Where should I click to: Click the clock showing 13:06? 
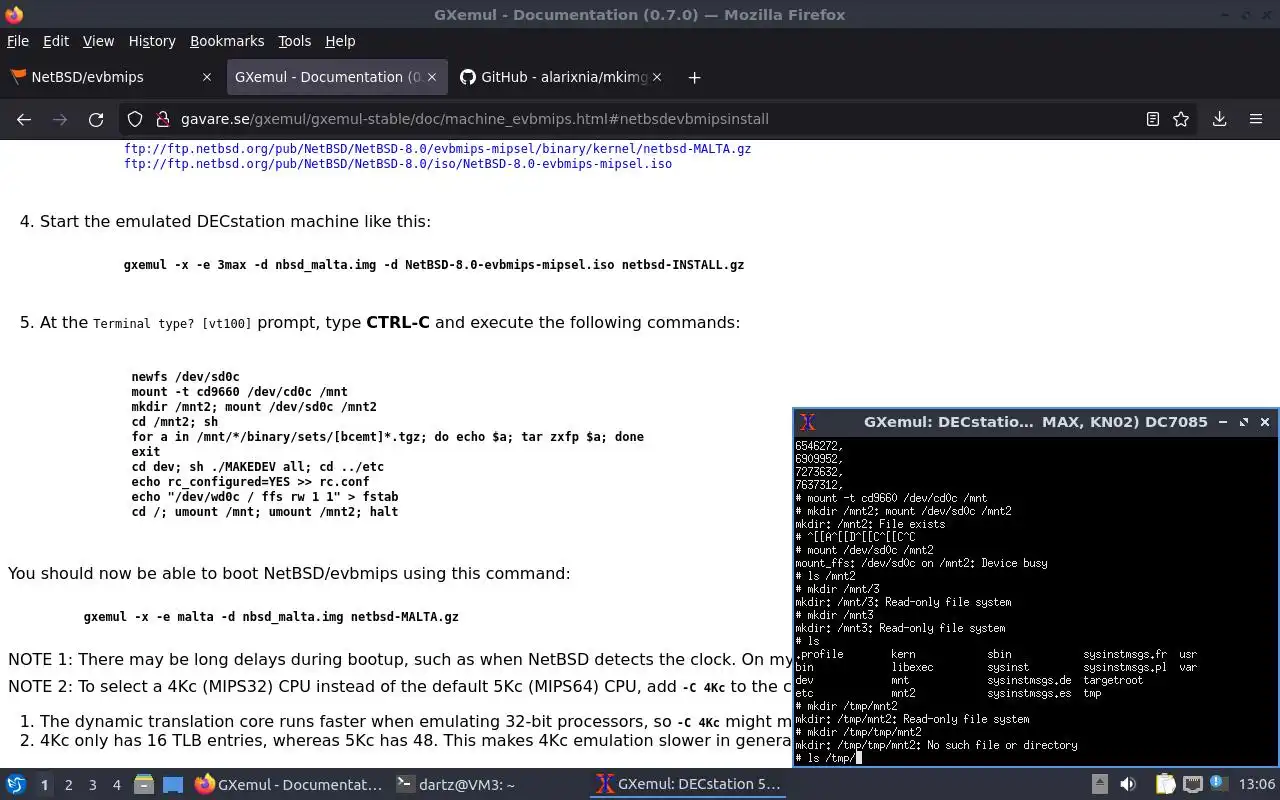tap(1257, 784)
